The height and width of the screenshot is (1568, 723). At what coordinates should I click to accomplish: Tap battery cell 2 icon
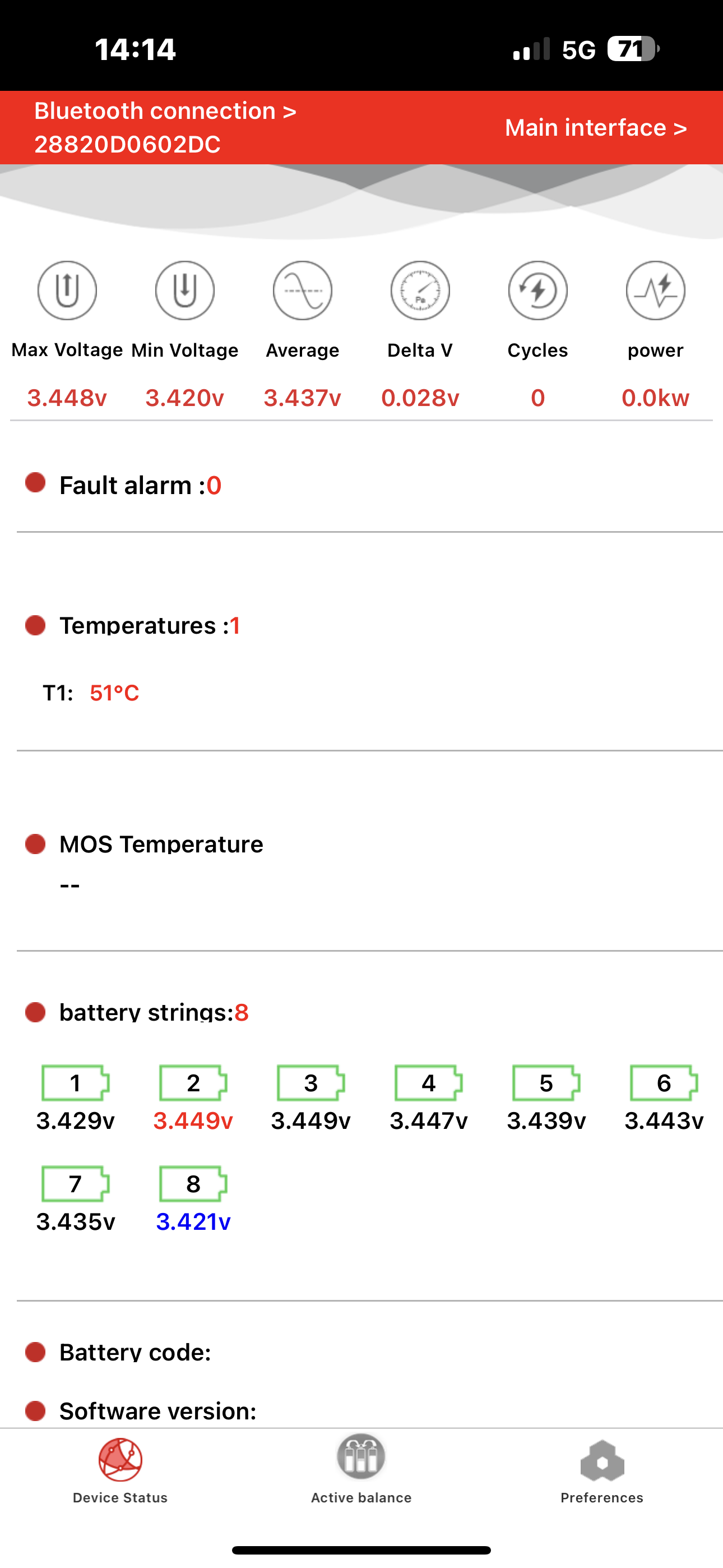(193, 1083)
